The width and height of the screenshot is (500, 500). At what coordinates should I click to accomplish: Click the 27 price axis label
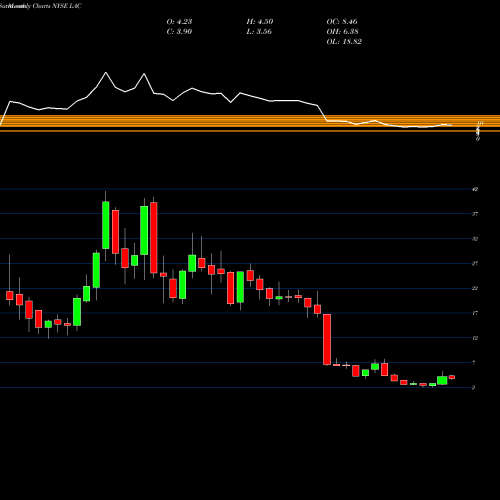click(x=475, y=264)
